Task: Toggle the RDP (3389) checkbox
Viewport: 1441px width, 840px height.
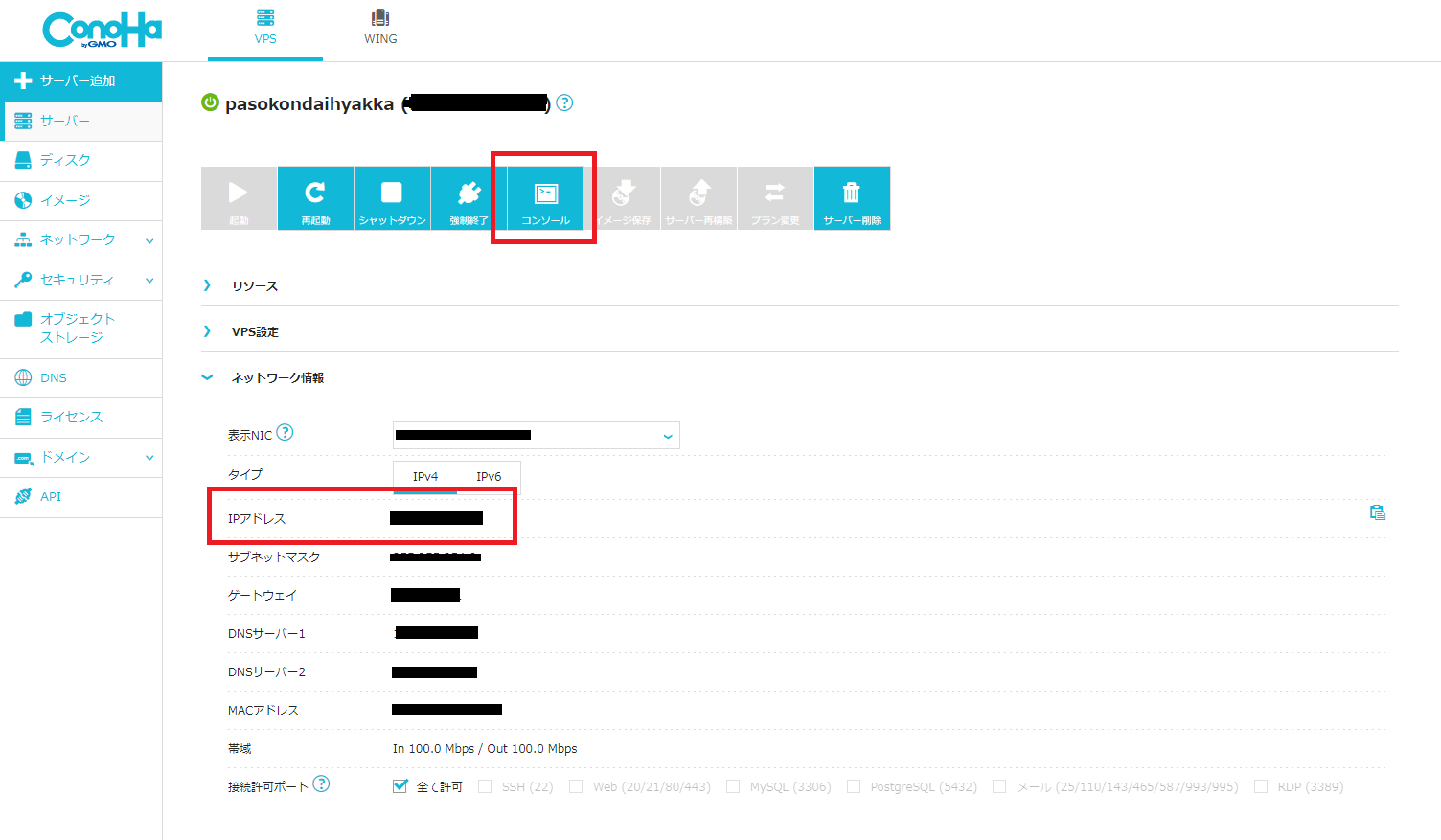Action: tap(1261, 786)
